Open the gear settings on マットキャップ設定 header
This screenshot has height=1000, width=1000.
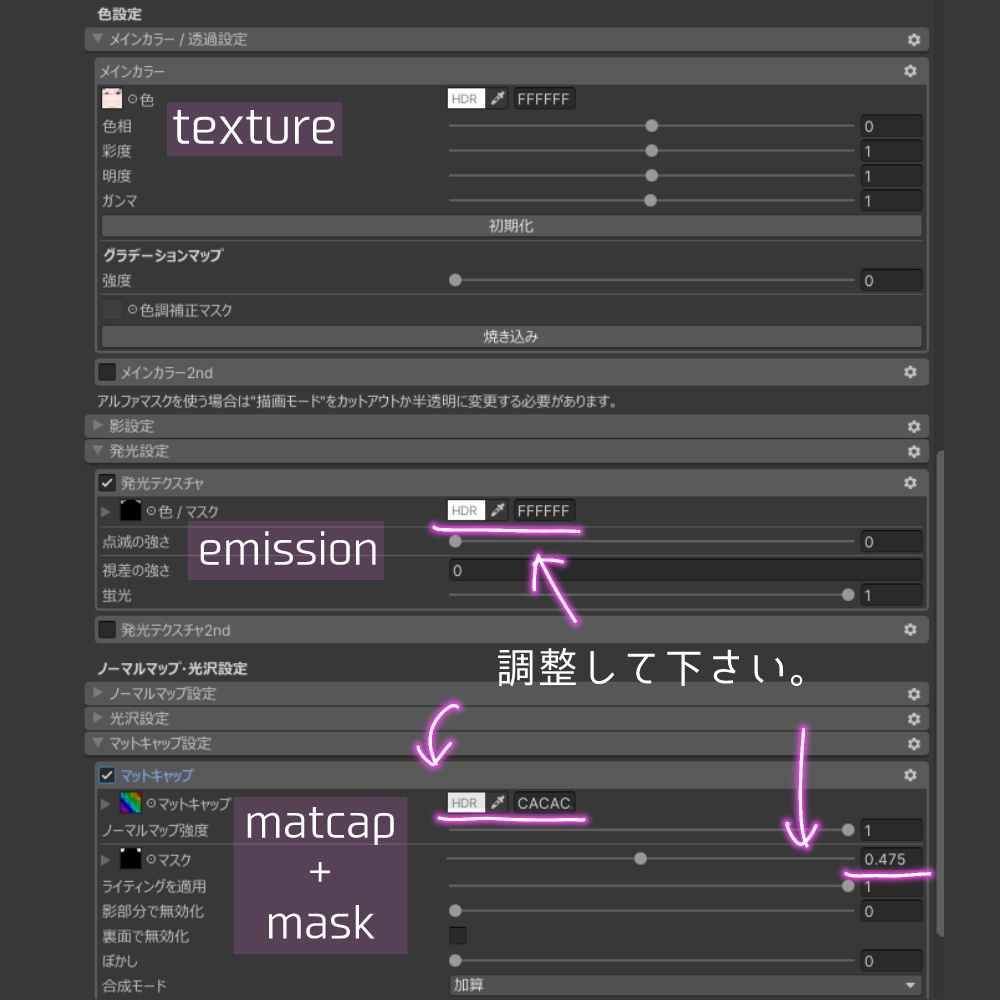[912, 744]
